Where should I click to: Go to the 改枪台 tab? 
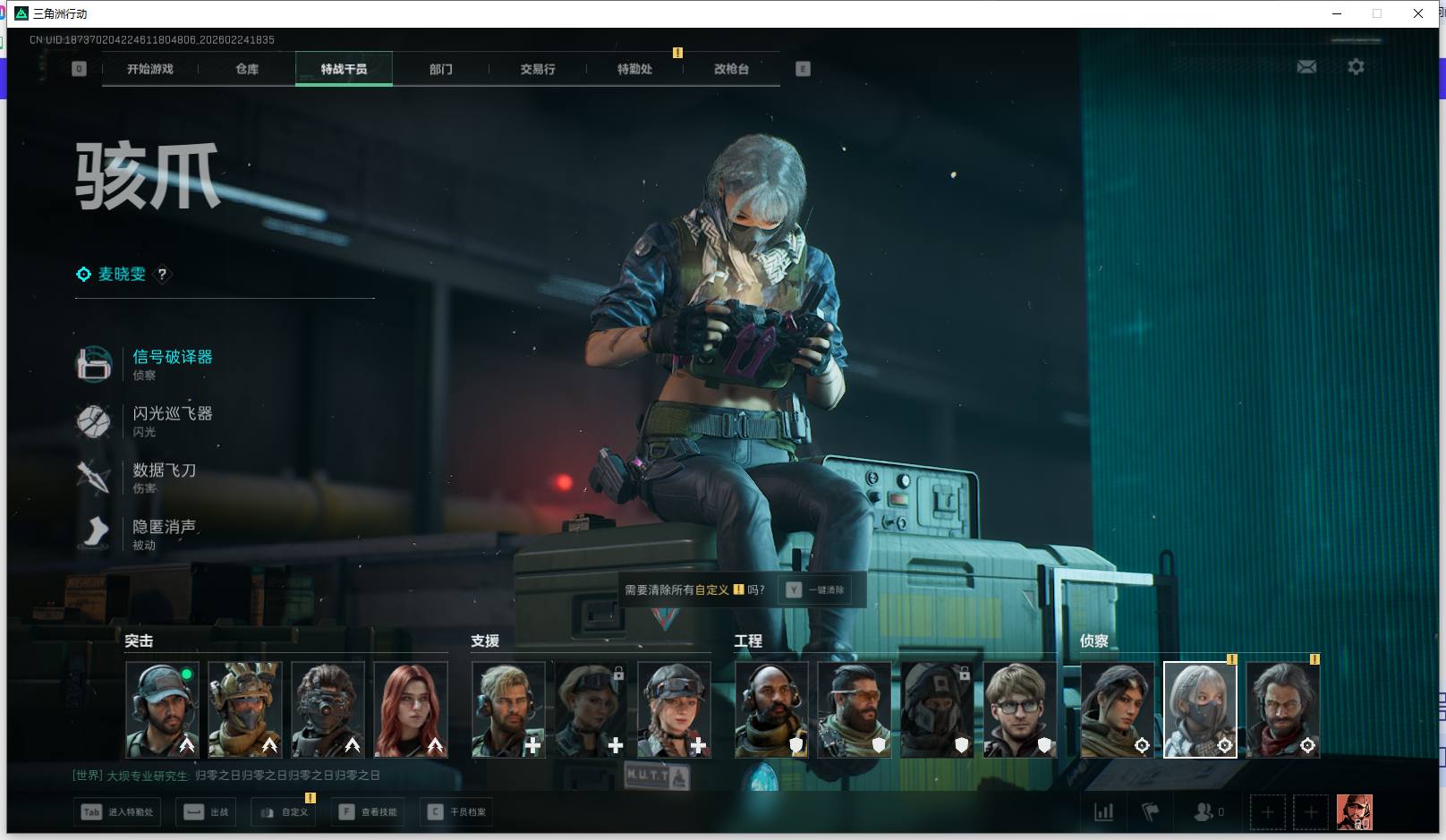tap(731, 69)
